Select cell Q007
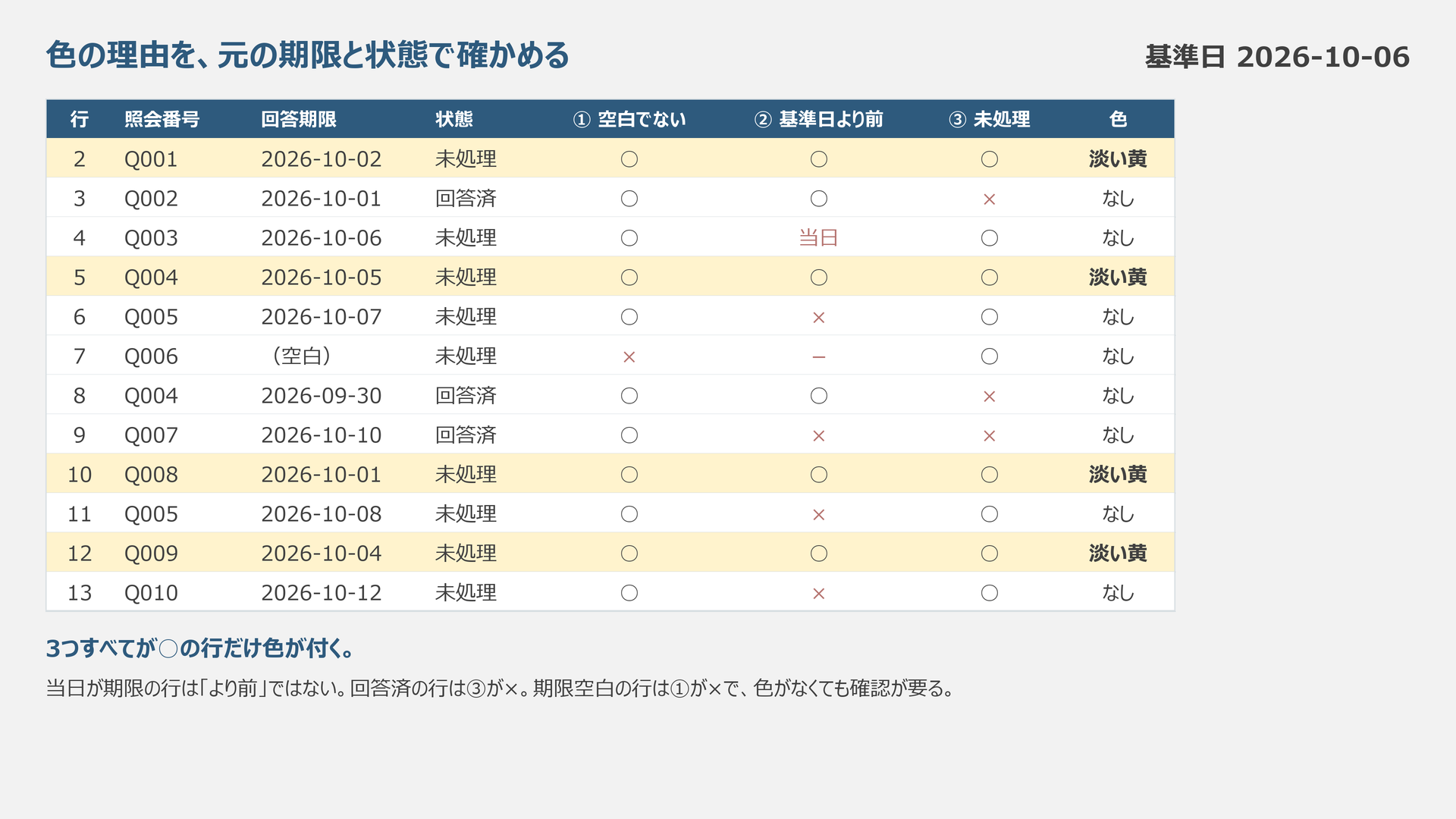This screenshot has width=1456, height=819. coord(151,435)
